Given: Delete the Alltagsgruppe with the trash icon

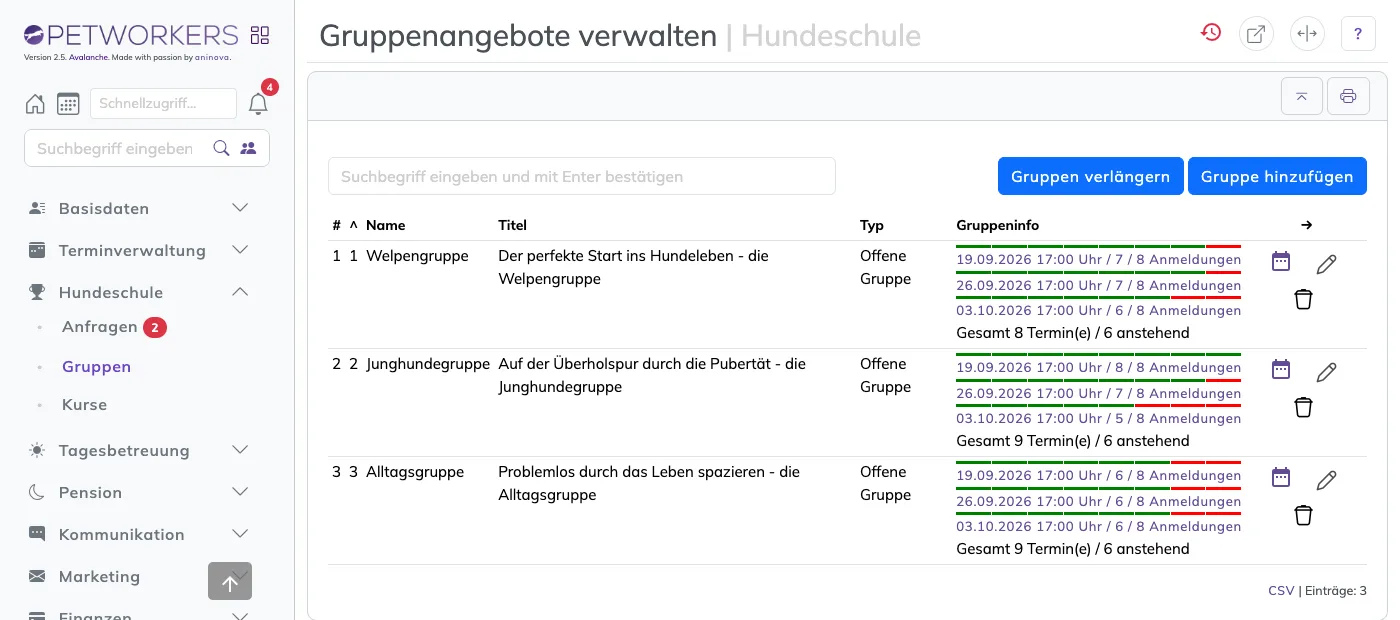Looking at the screenshot, I should (x=1303, y=515).
